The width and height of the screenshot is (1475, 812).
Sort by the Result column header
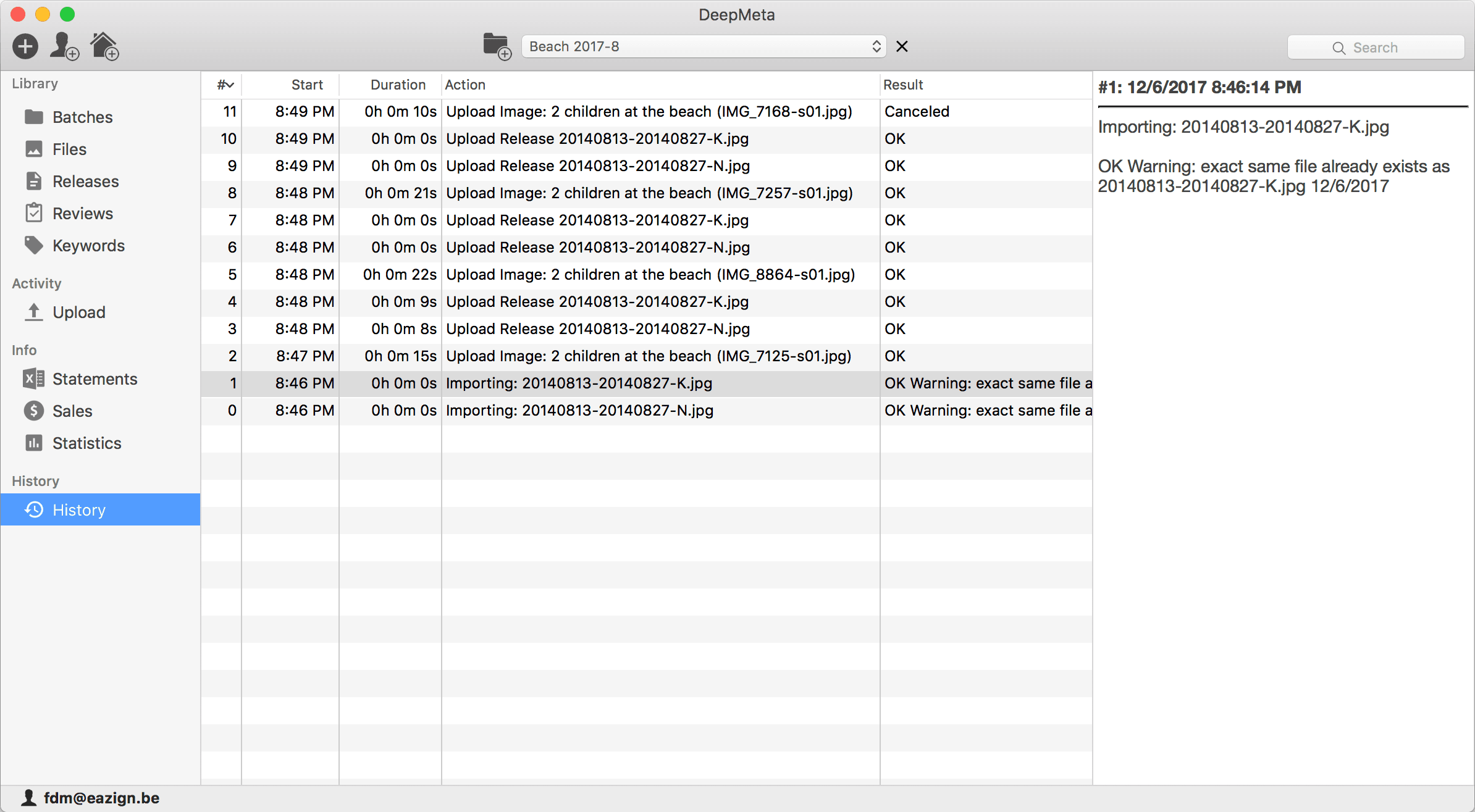point(986,85)
